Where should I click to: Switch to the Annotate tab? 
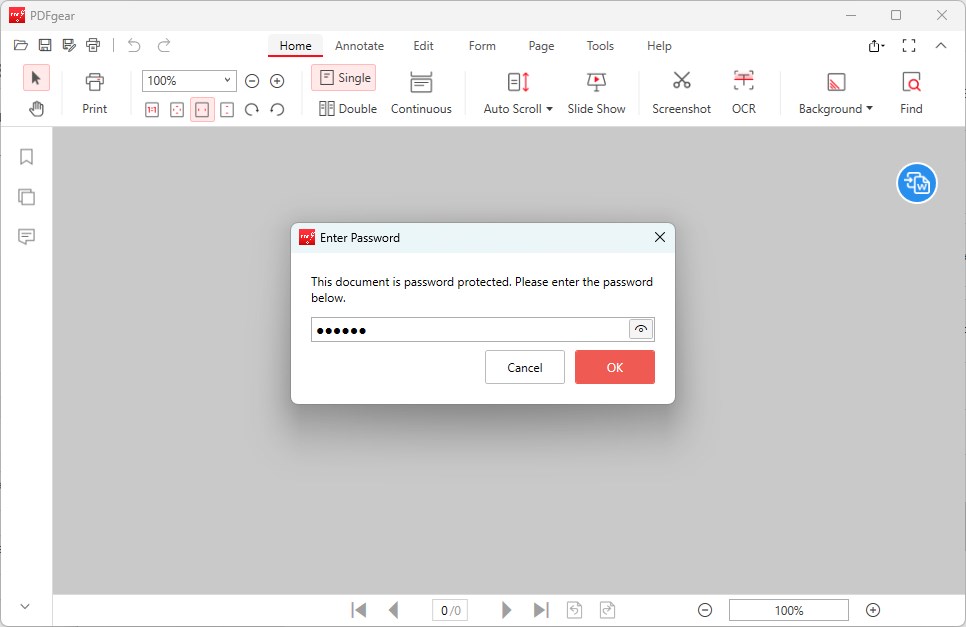359,46
